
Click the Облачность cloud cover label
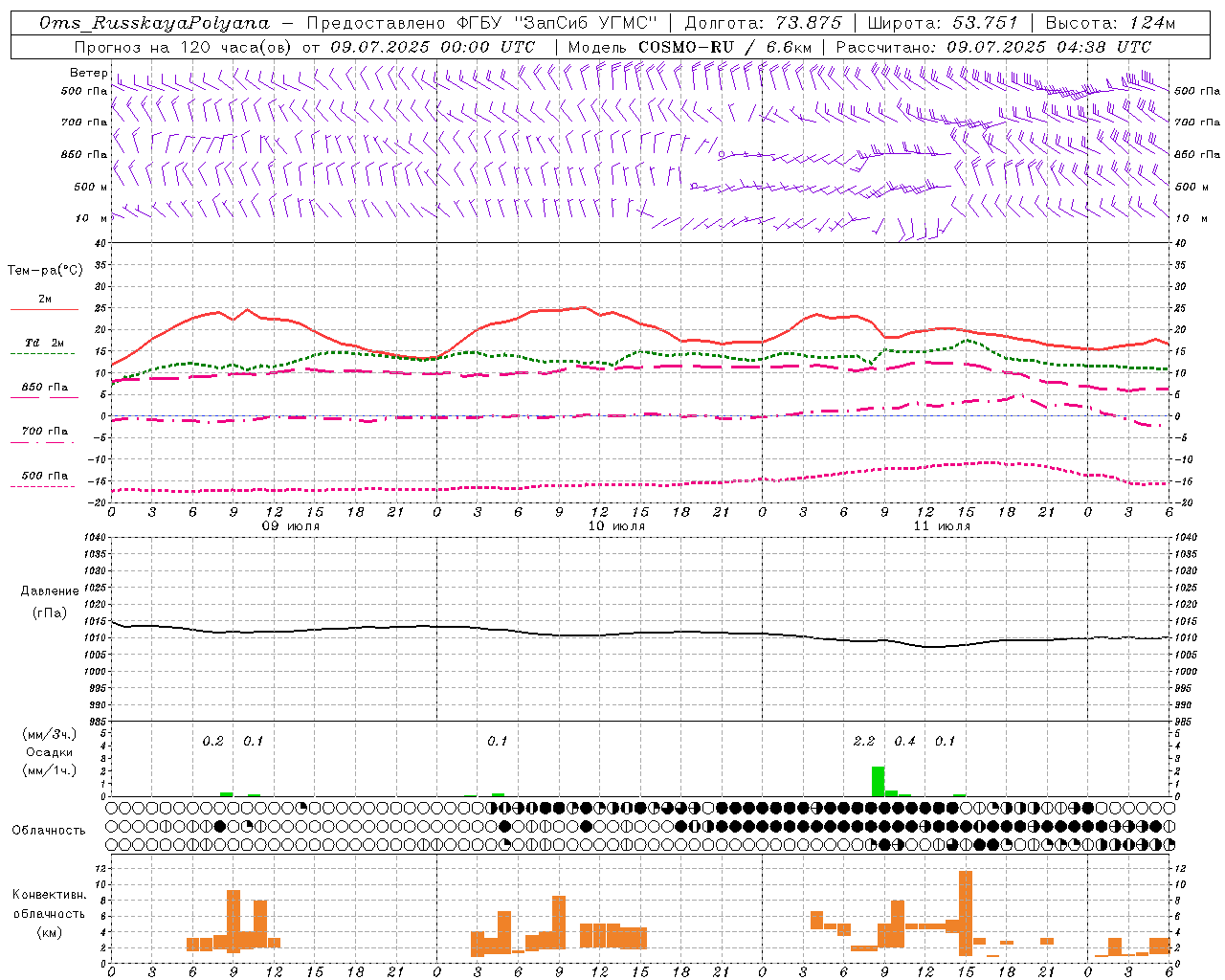click(x=49, y=830)
